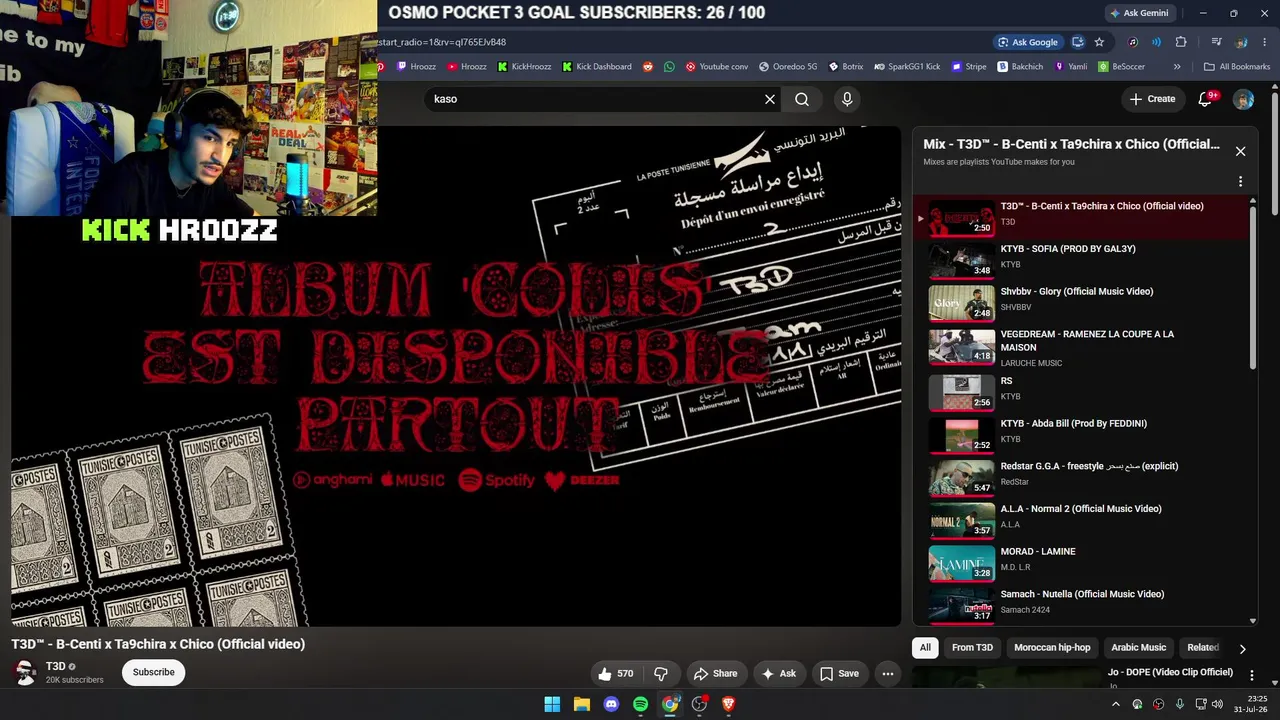Open the YouTube account avatar menu
Viewport: 1280px width, 720px height.
coord(1243,99)
